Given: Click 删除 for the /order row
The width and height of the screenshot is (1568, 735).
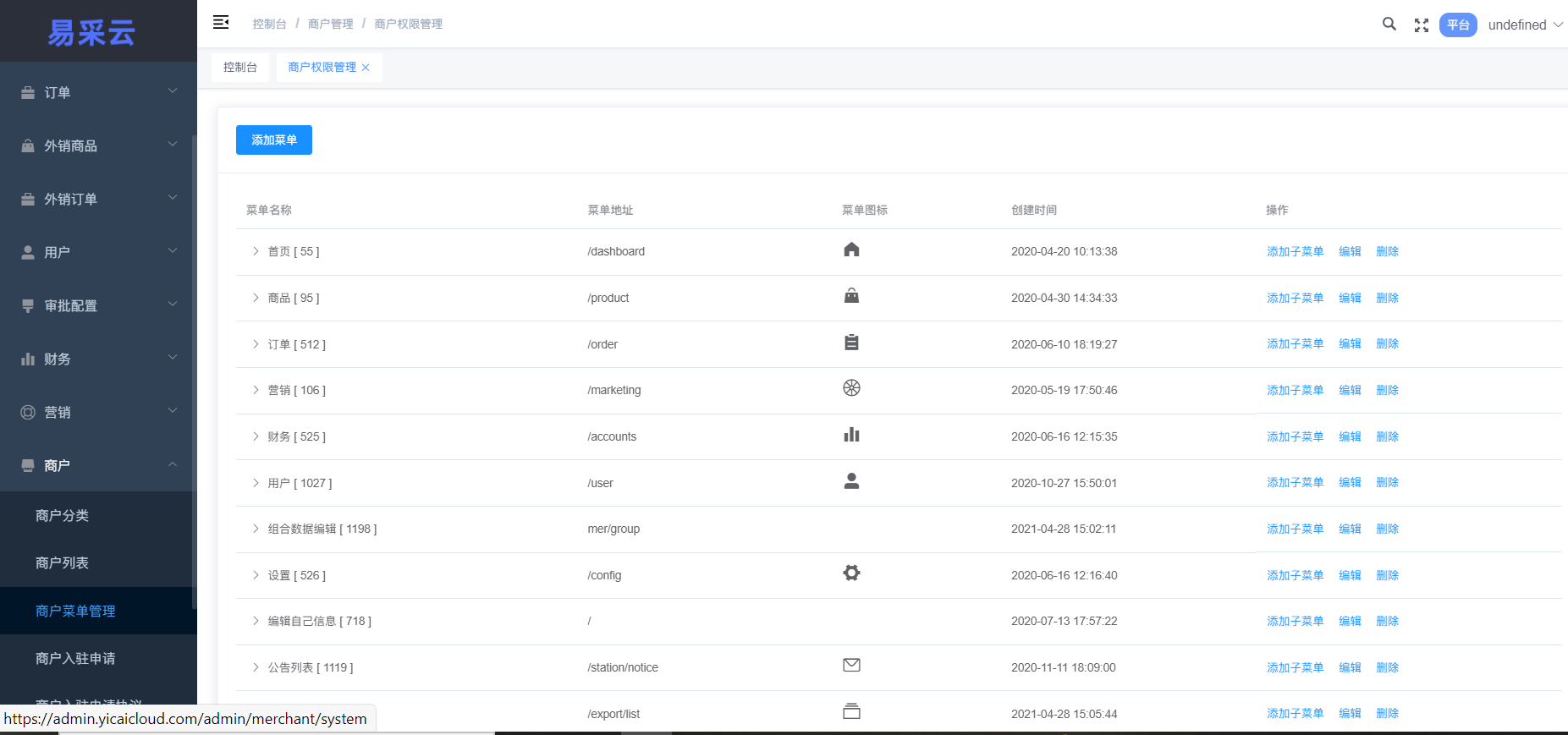Looking at the screenshot, I should (1387, 344).
